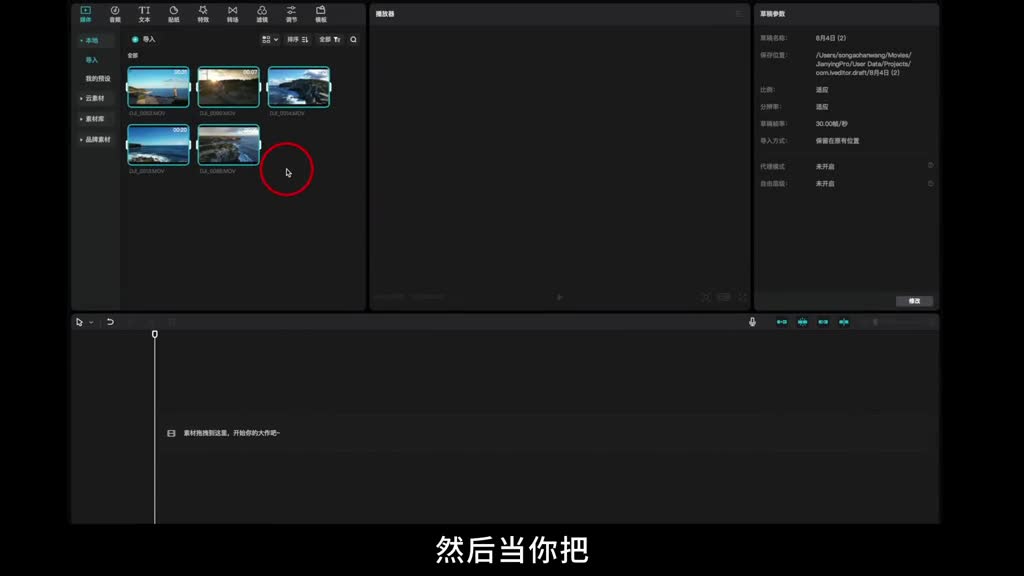Toggle the first teal snapping icon on timeline toolbar
This screenshot has height=576, width=1024.
pos(782,322)
